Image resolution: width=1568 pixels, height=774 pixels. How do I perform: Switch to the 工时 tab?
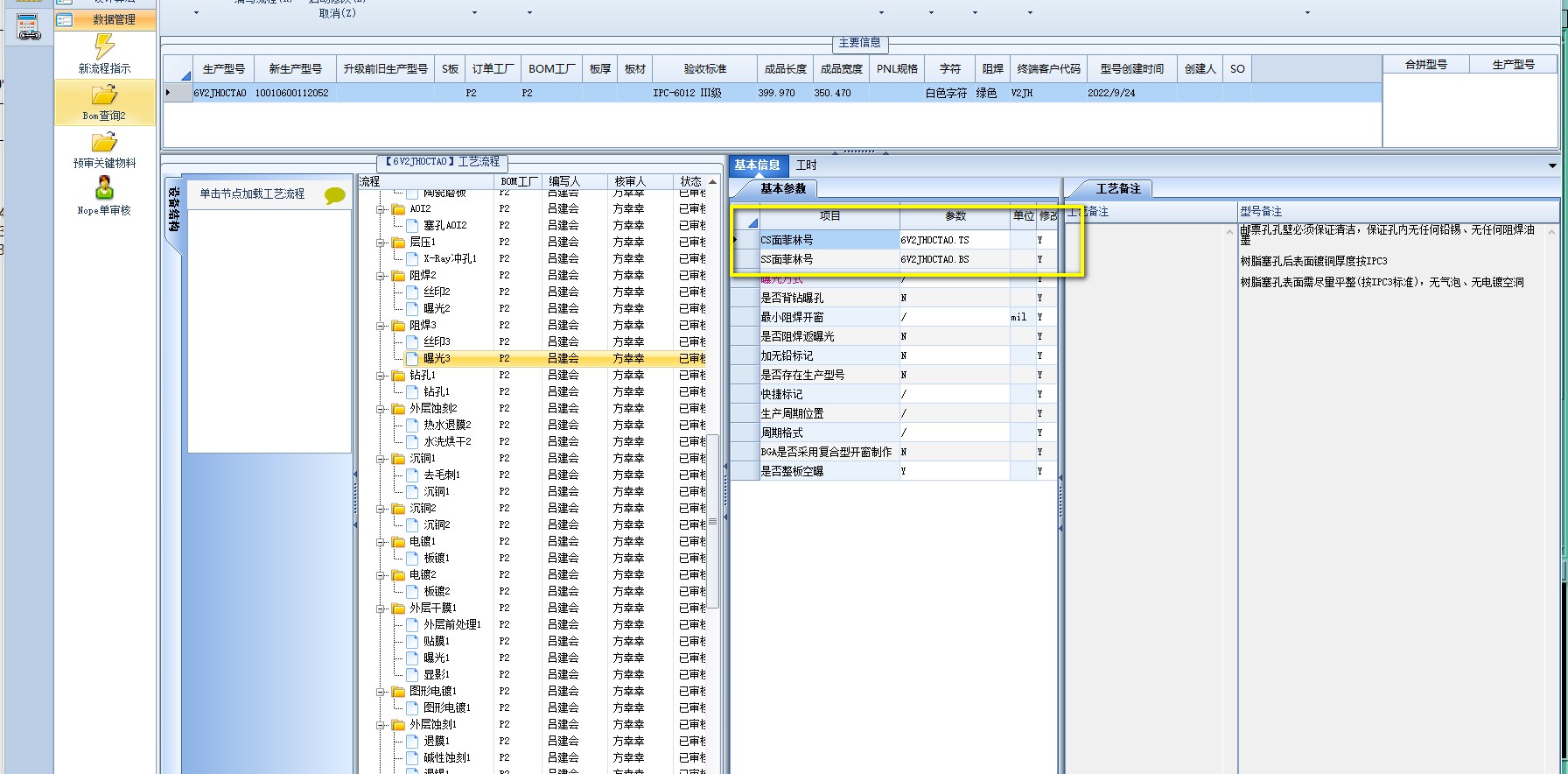tap(806, 165)
